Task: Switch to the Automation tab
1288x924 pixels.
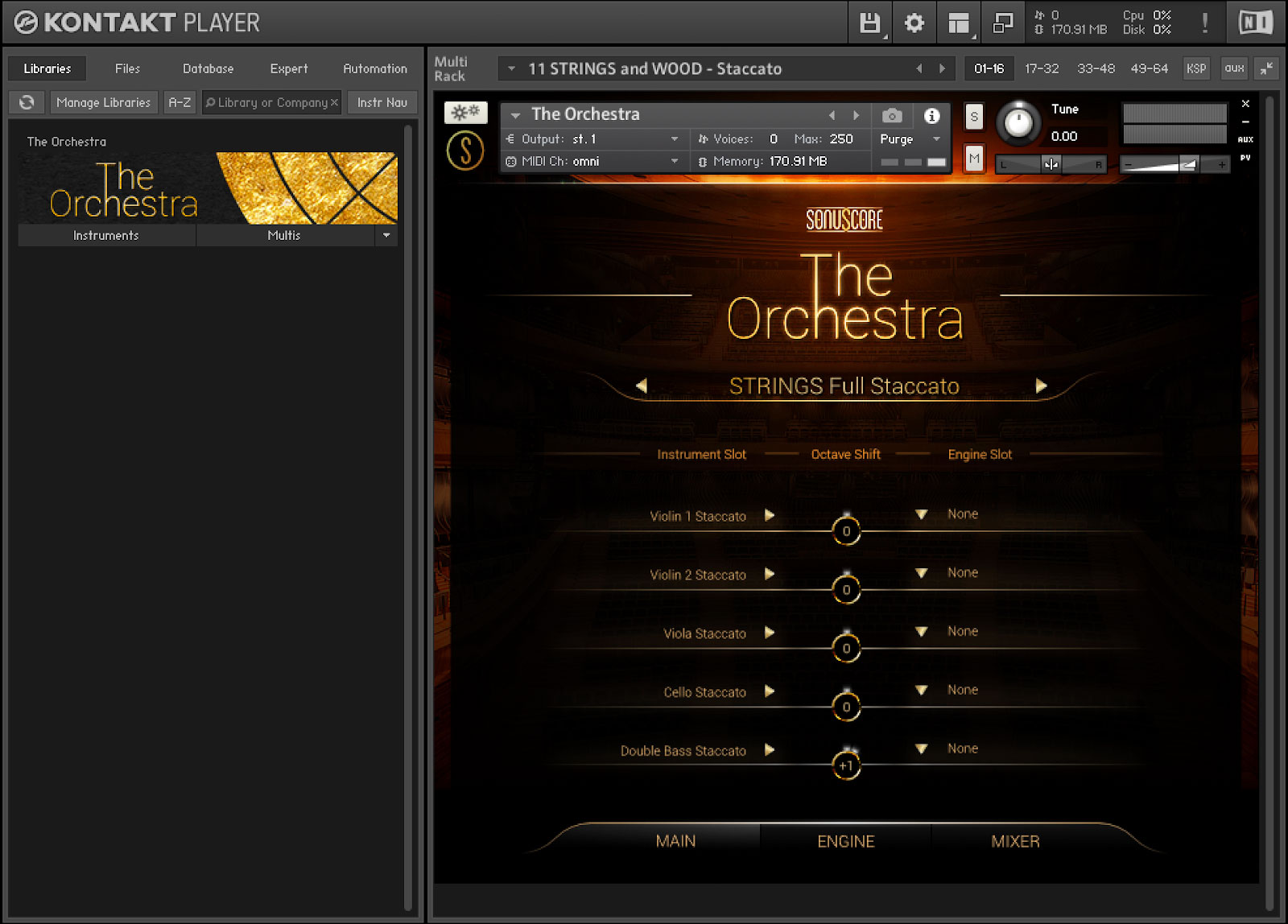Action: coord(375,68)
